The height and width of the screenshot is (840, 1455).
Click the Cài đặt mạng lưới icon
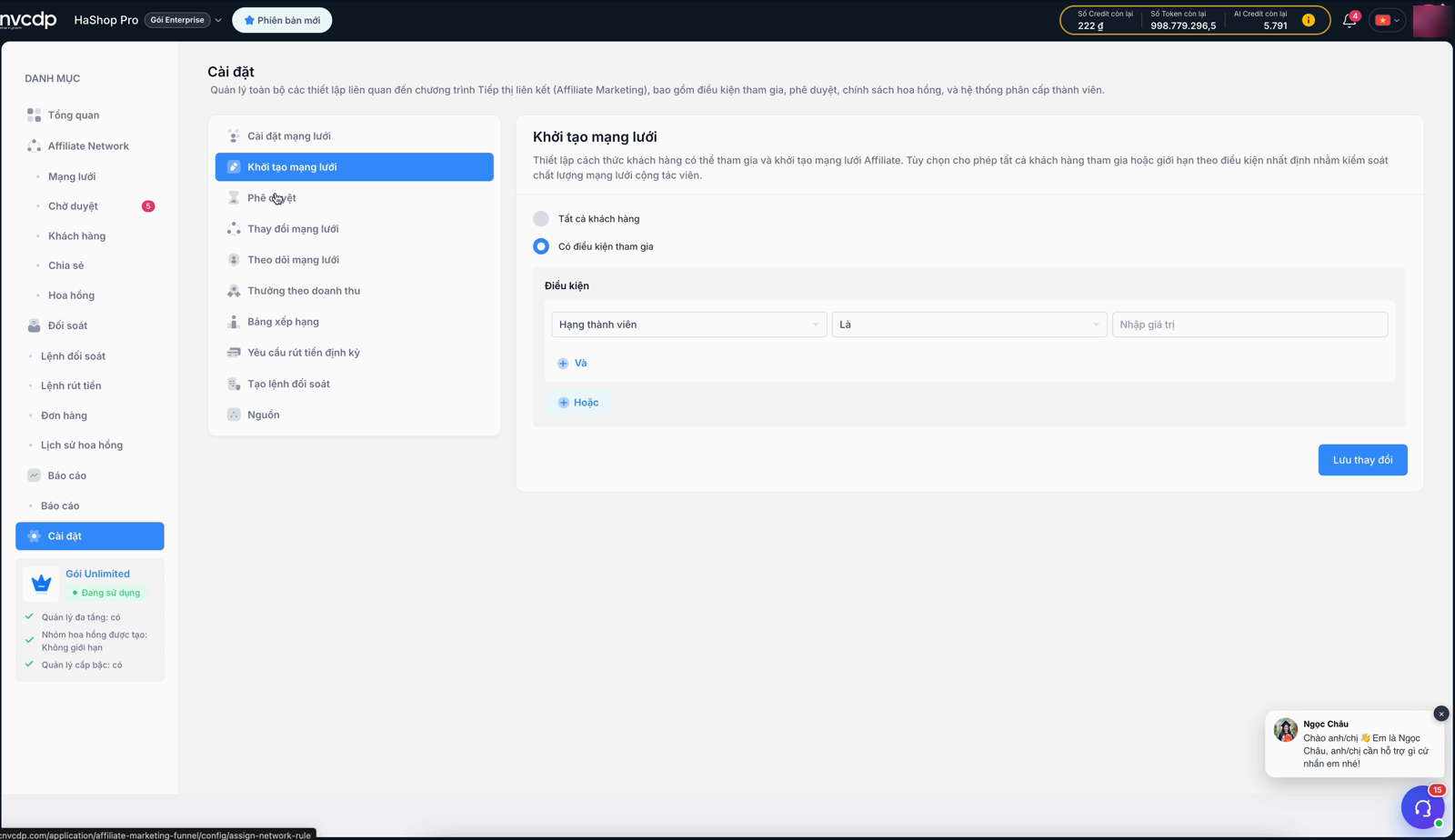click(234, 136)
